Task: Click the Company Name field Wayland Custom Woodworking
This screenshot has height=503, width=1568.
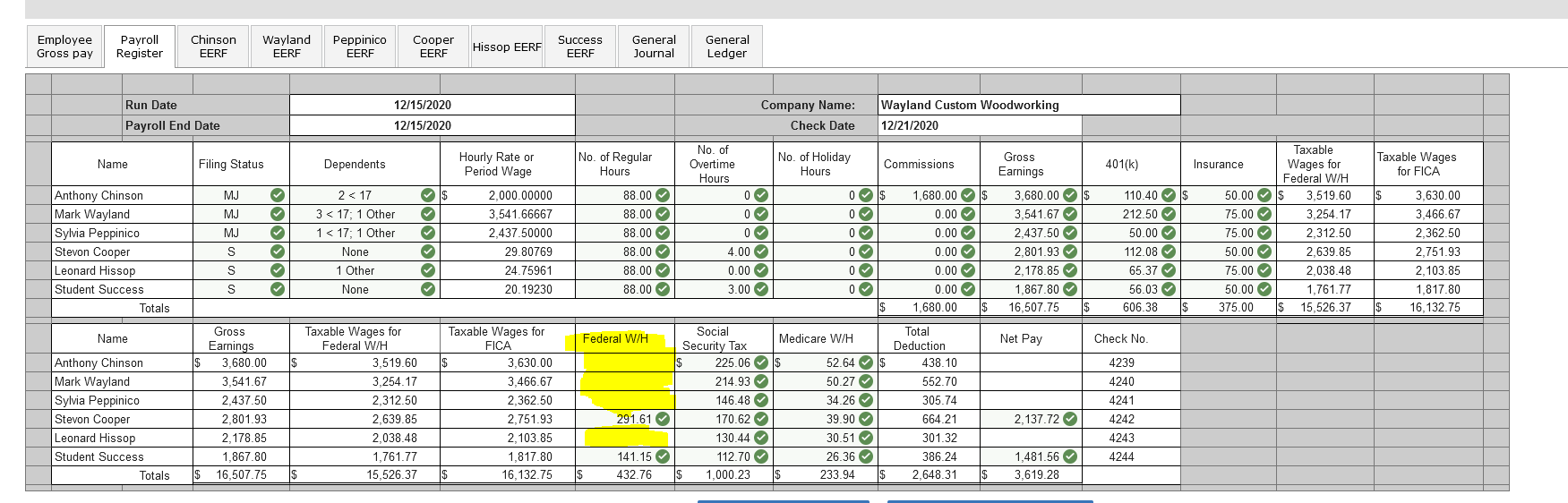Action: 1029,105
